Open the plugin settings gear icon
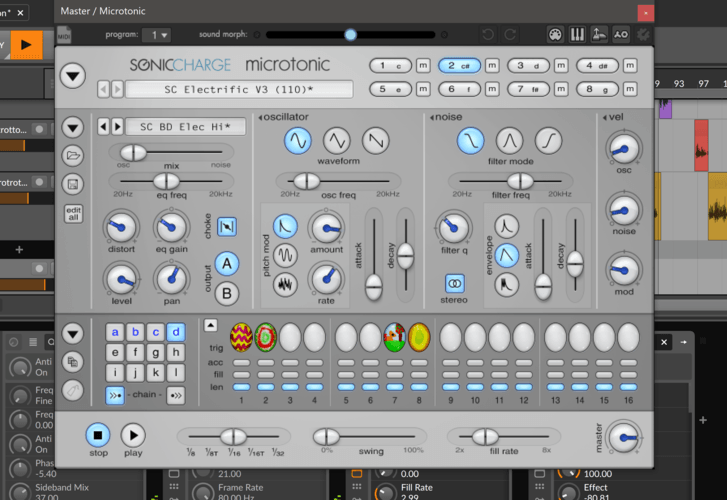The width and height of the screenshot is (727, 500). (x=643, y=34)
